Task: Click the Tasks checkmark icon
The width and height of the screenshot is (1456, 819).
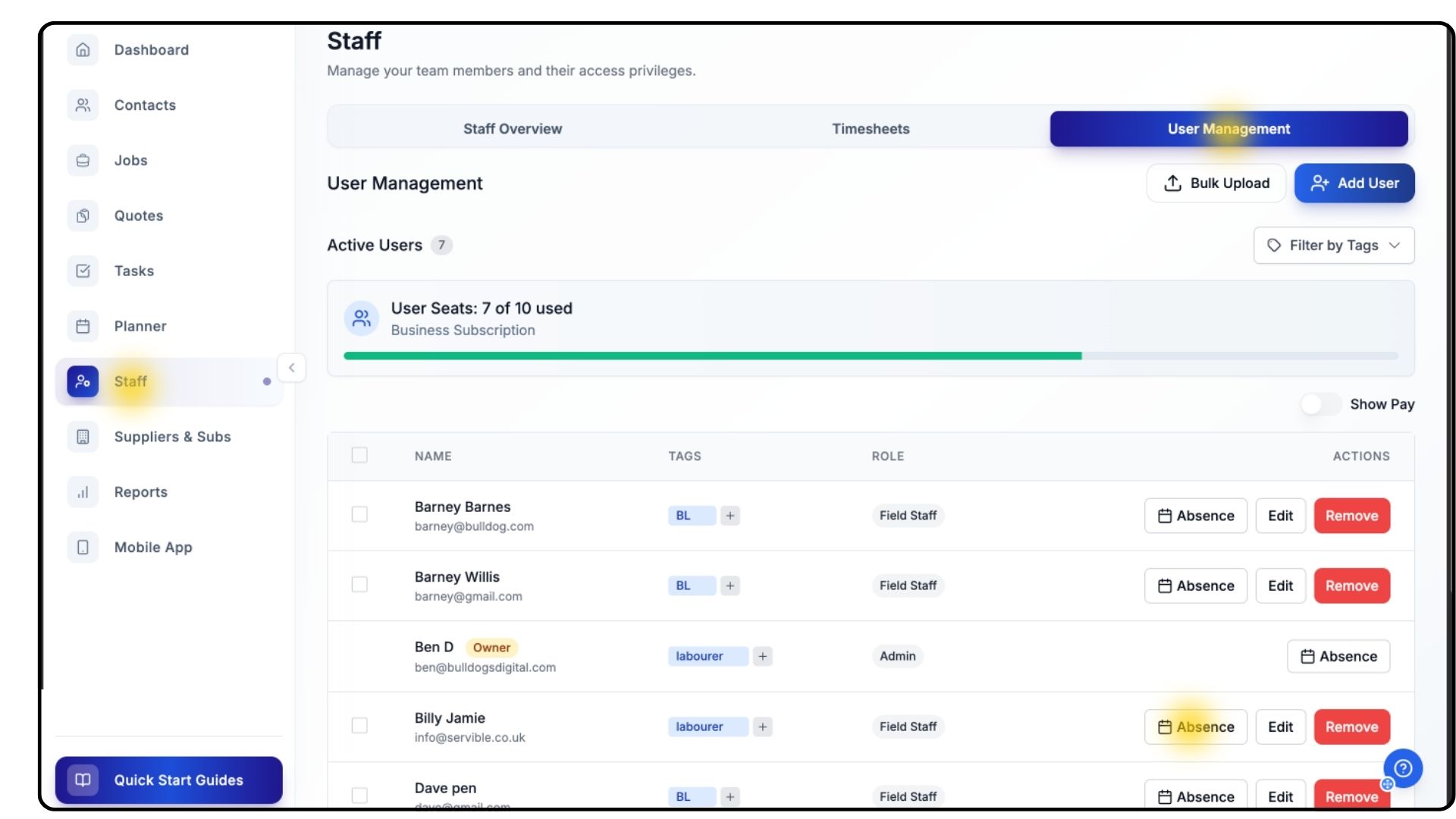Action: coord(83,271)
